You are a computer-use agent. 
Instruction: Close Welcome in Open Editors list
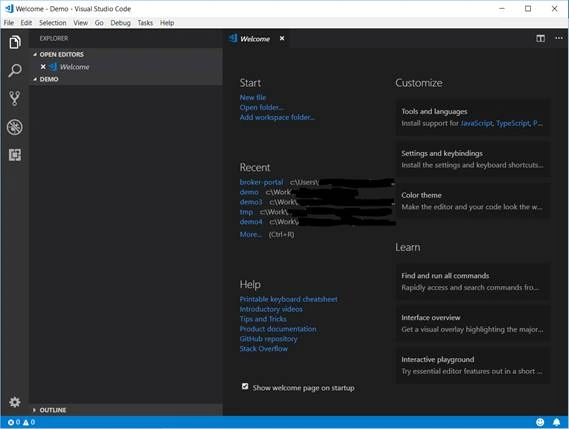click(43, 67)
